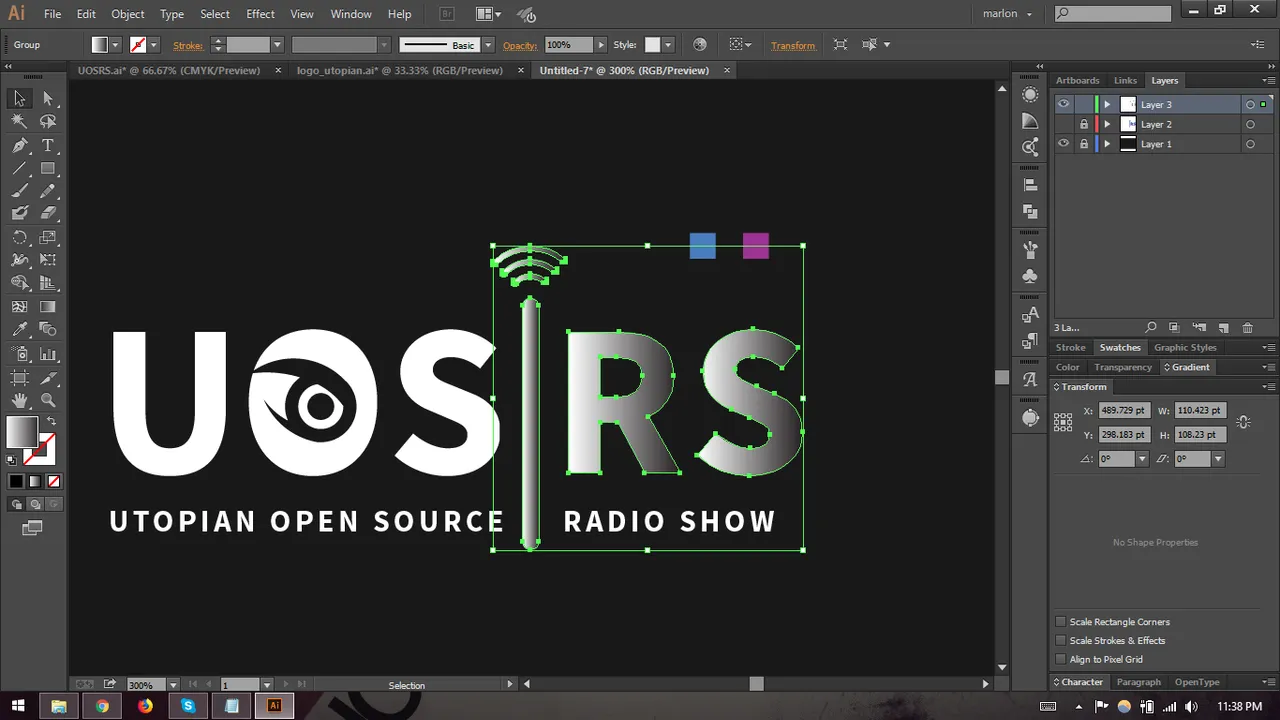
Task: Click the fill color box in tools panel
Action: click(x=21, y=432)
